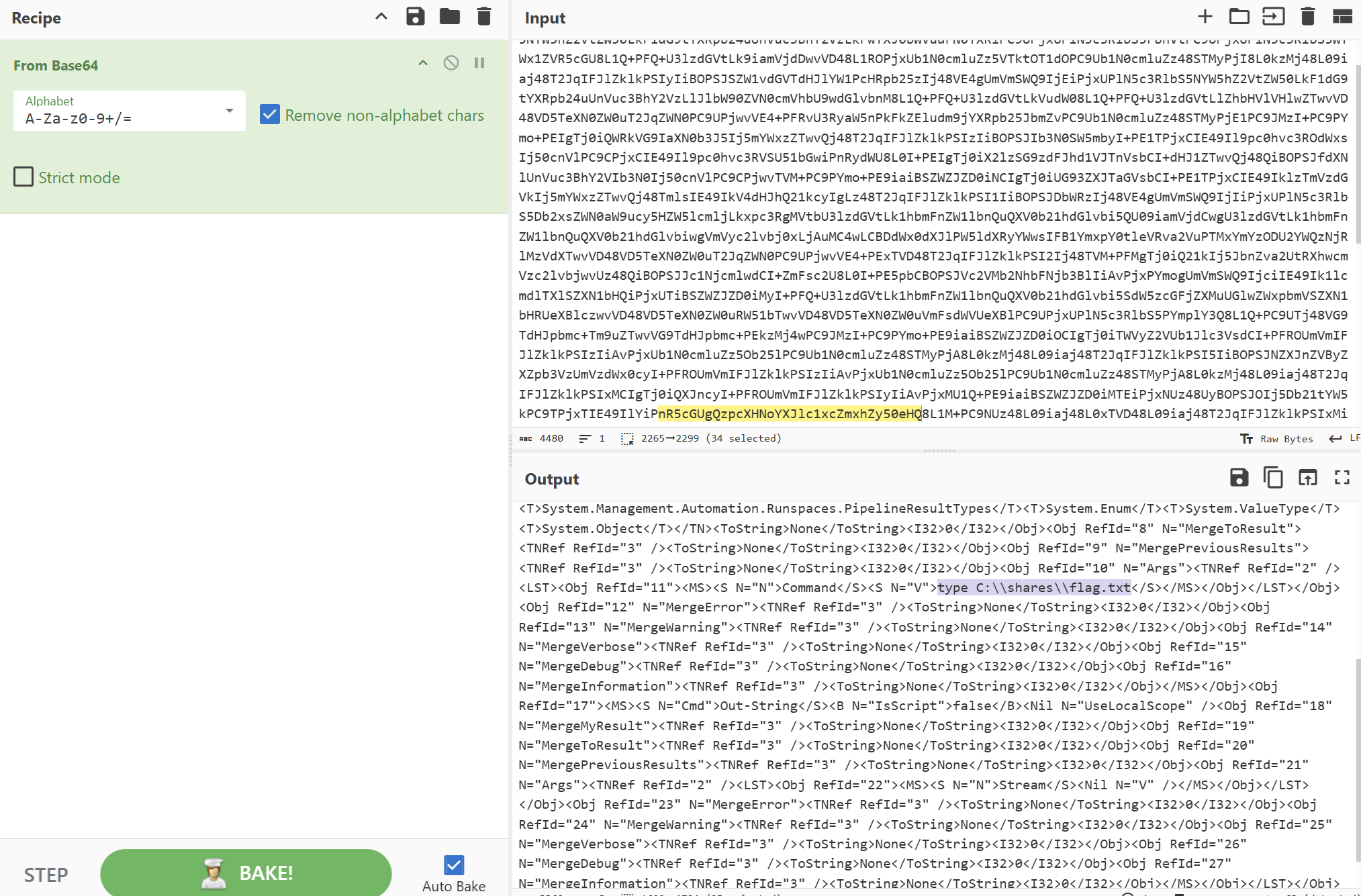This screenshot has width=1361, height=896.
Task: Enable Strict mode checkbox
Action: (x=24, y=177)
